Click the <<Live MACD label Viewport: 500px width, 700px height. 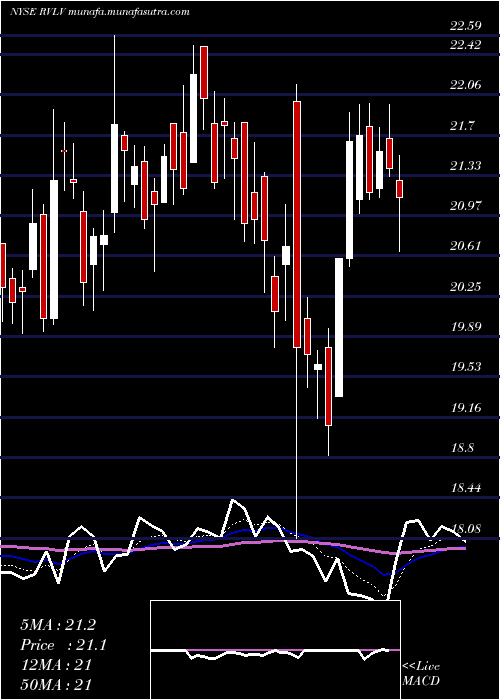[421, 674]
